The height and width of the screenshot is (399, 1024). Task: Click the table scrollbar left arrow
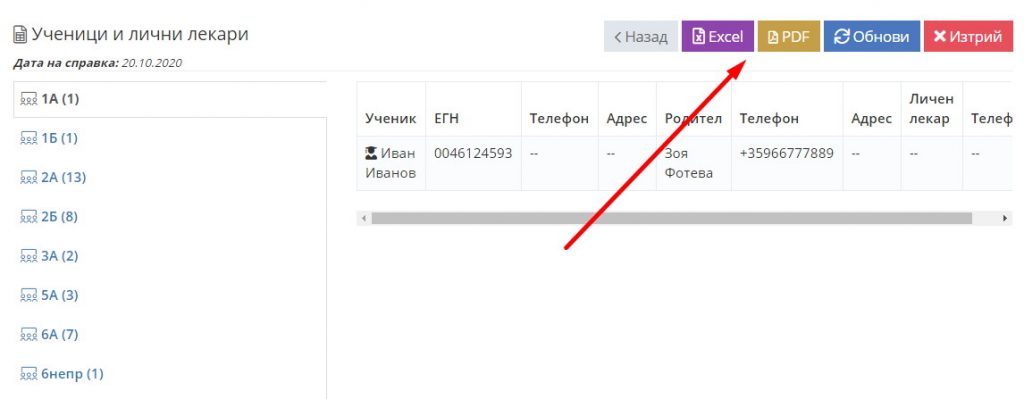pyautogui.click(x=364, y=219)
